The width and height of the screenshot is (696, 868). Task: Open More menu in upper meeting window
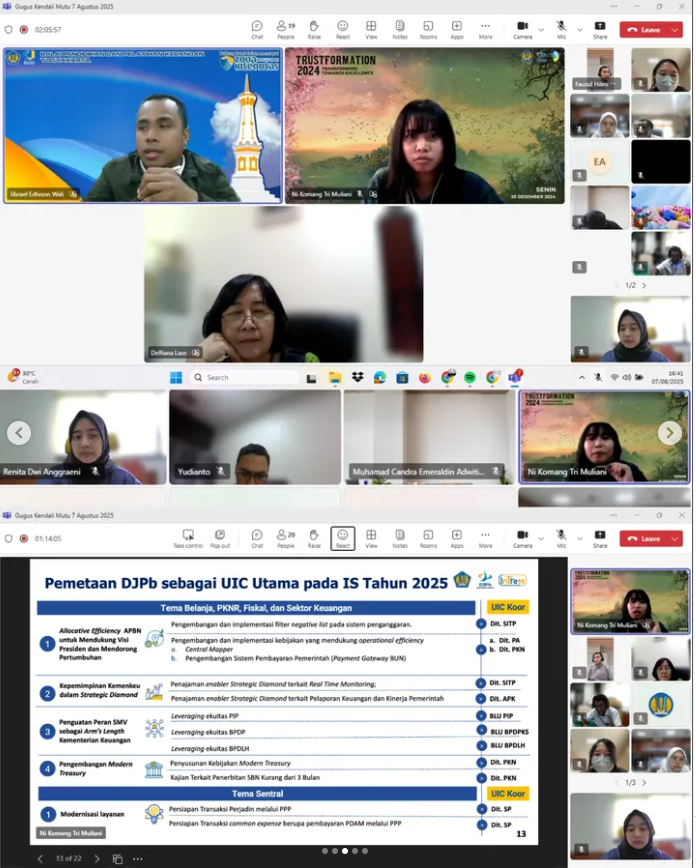pos(485,30)
